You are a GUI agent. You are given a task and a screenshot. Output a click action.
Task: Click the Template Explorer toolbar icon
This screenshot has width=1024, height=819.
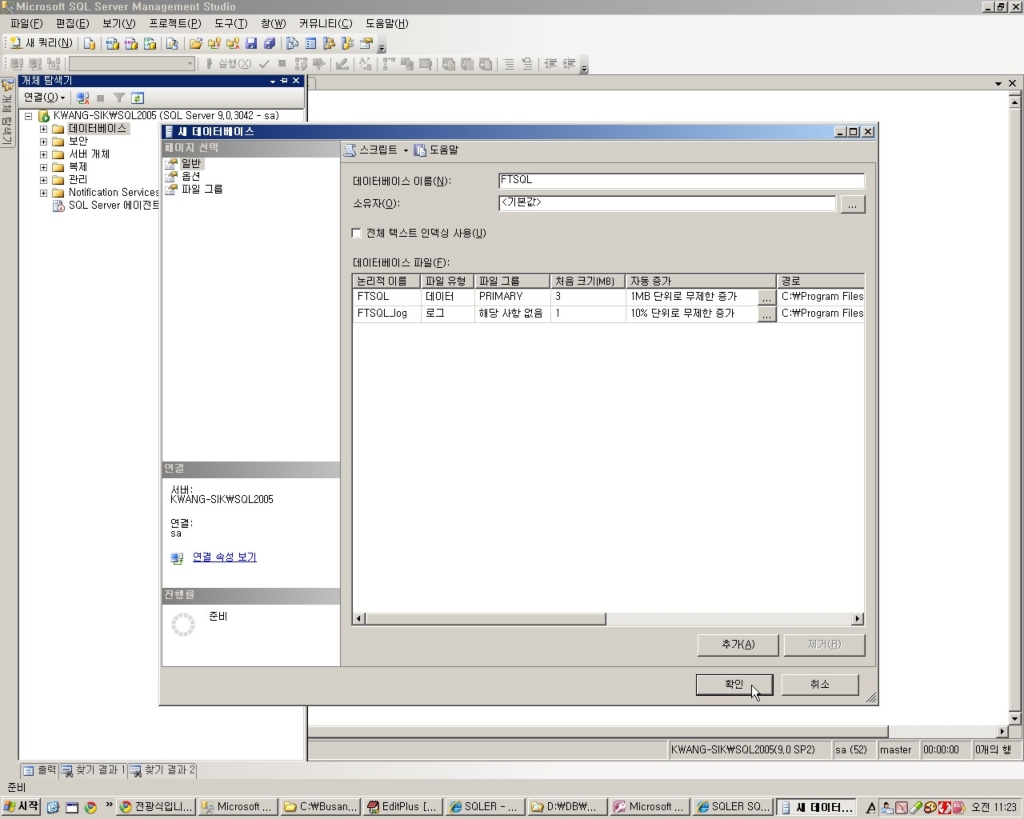pos(347,44)
